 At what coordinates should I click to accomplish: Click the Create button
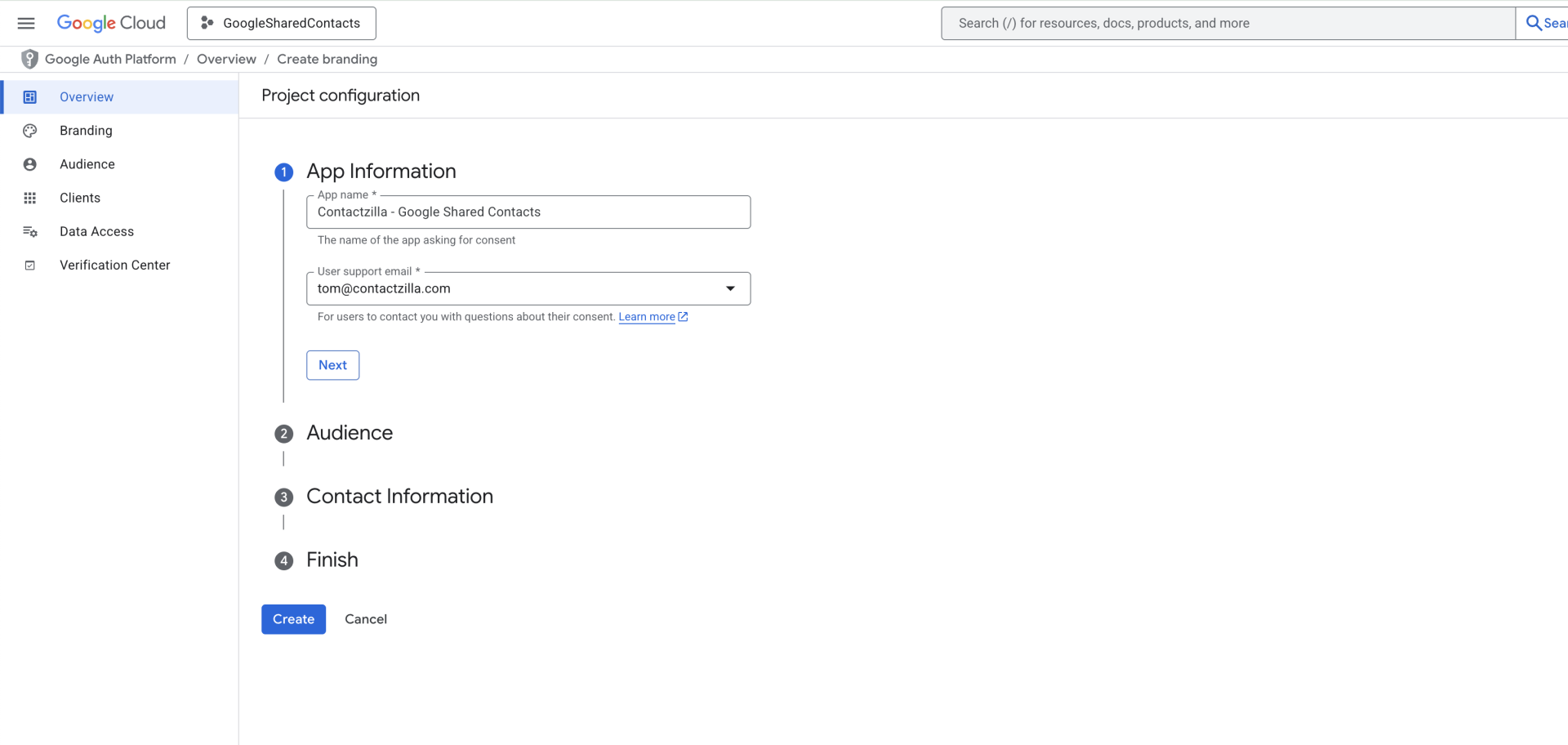point(293,619)
